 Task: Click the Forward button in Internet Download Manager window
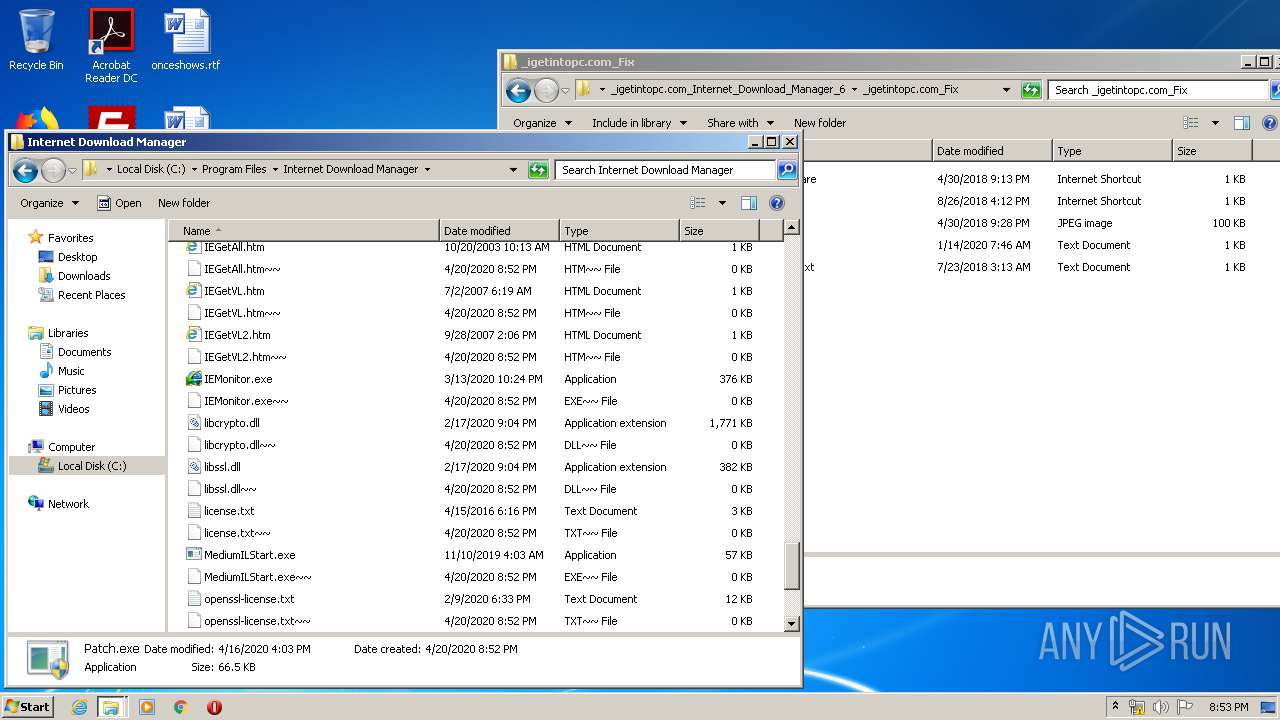(x=54, y=170)
